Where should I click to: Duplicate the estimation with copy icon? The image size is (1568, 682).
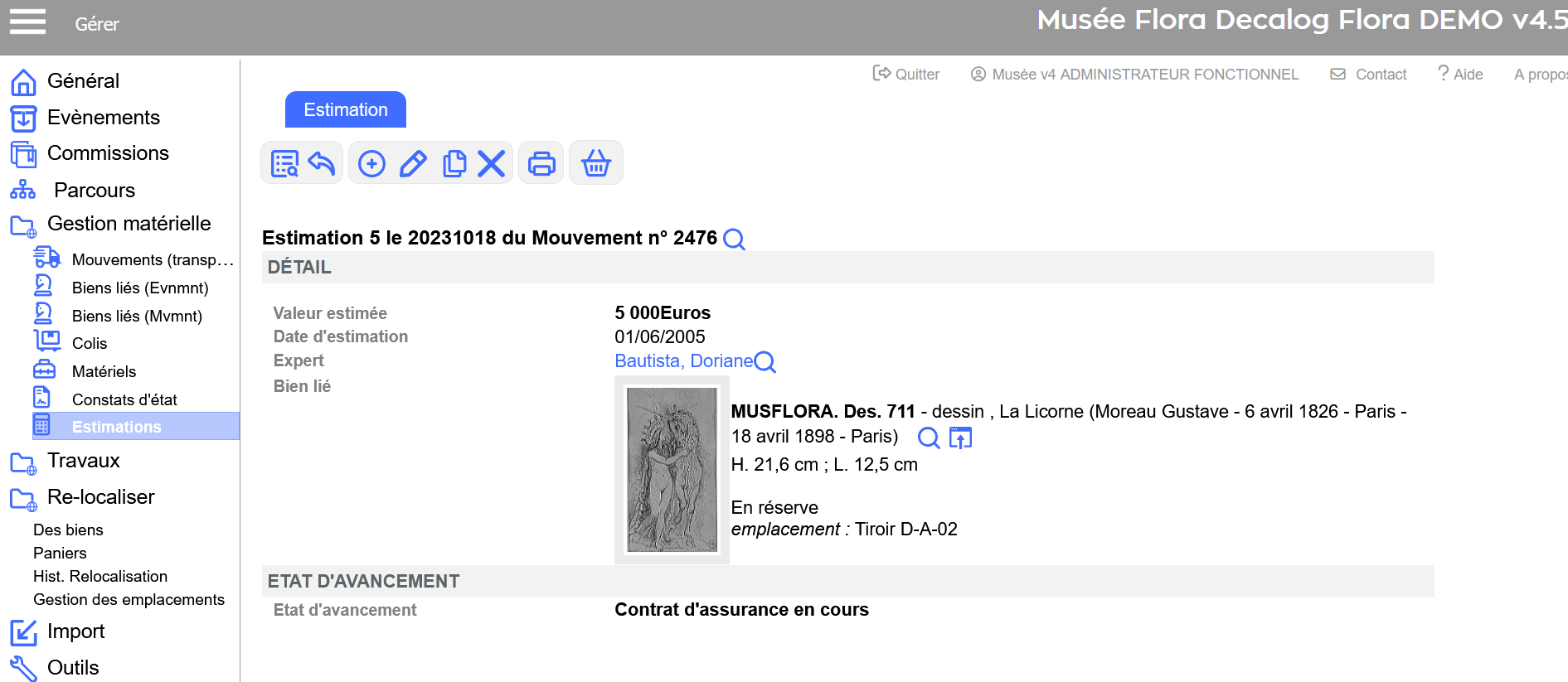point(454,163)
